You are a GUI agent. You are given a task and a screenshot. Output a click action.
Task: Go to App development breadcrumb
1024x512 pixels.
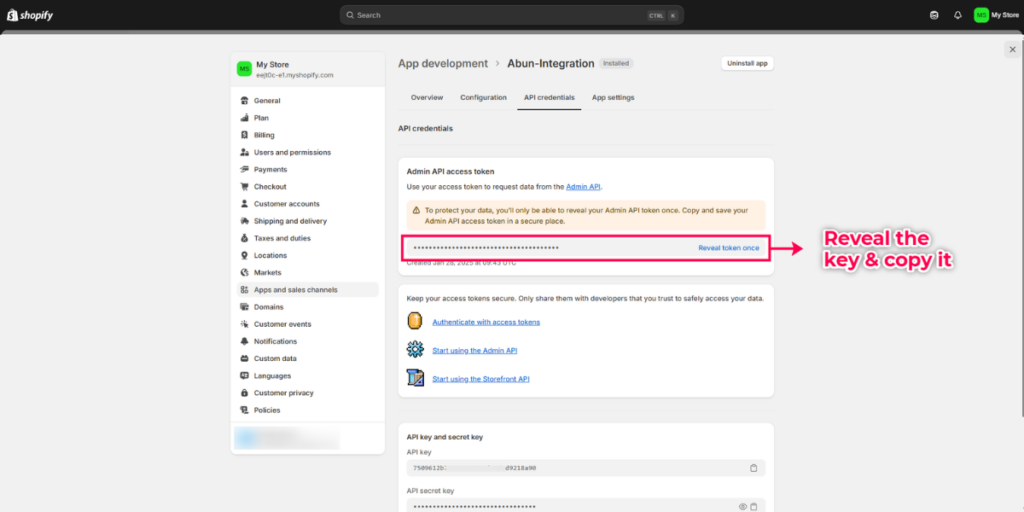[443, 63]
